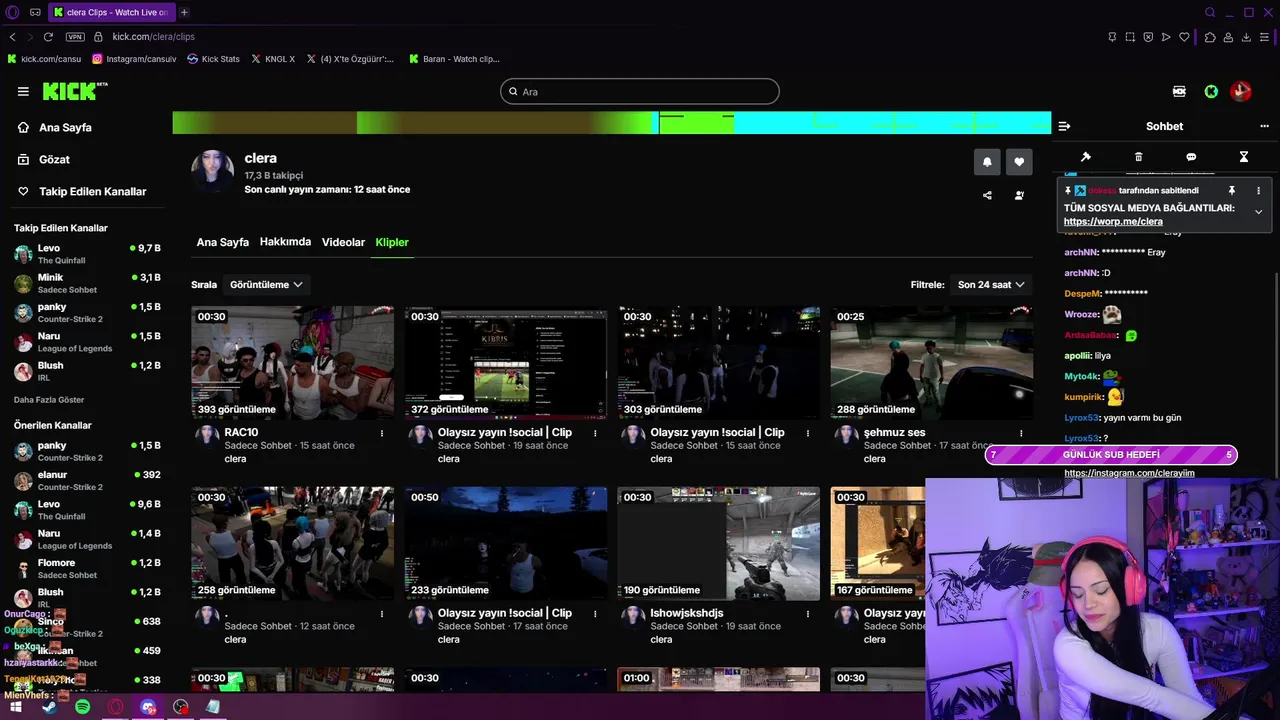Open the Kick hamburger sidebar menu
This screenshot has height=720, width=1280.
pos(23,91)
